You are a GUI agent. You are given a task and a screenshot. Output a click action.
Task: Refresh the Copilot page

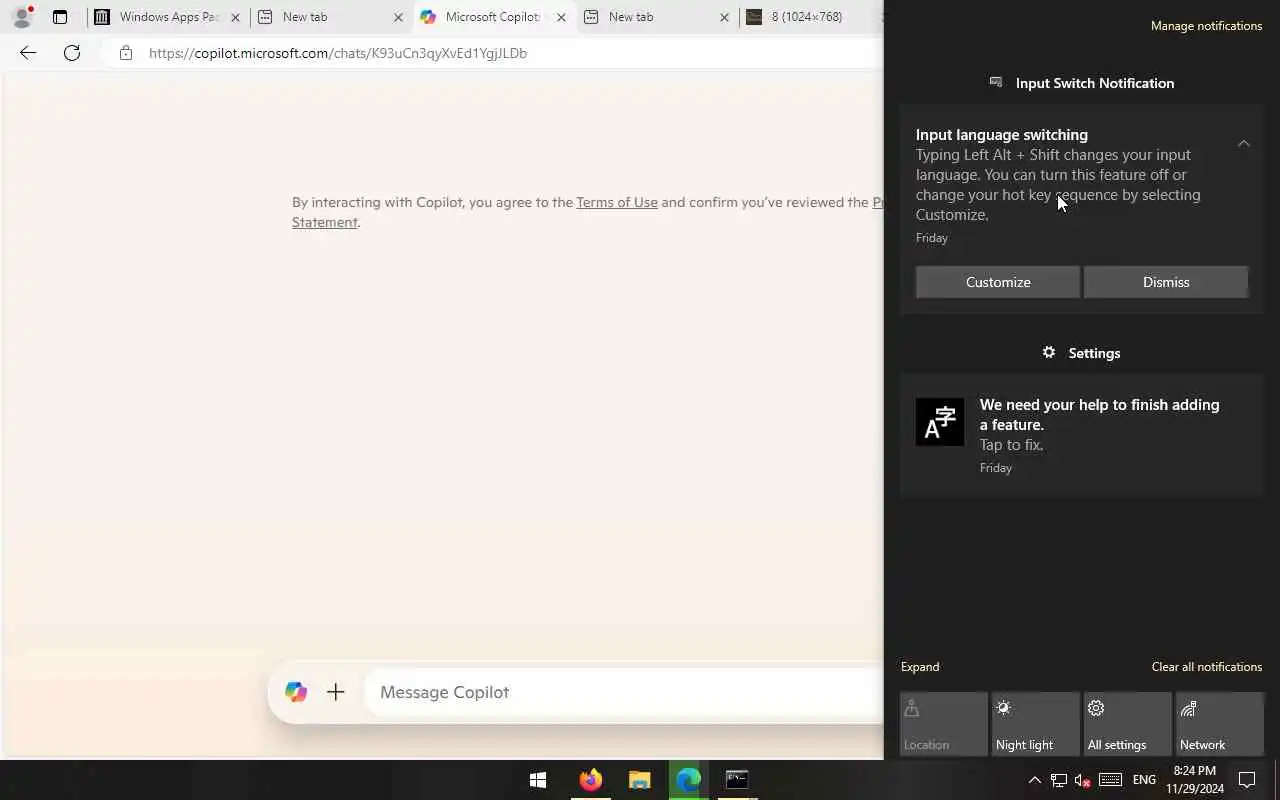(x=72, y=53)
